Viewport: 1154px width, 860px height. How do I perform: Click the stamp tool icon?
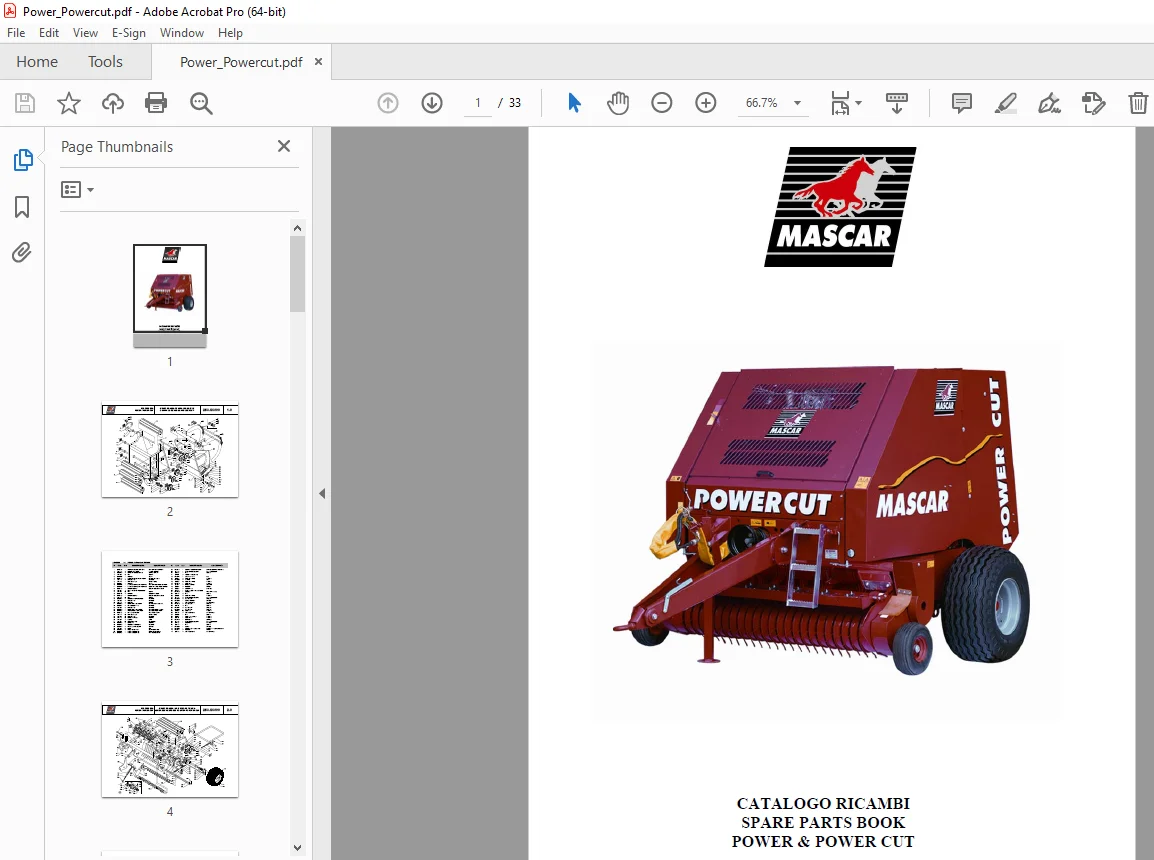point(1094,103)
